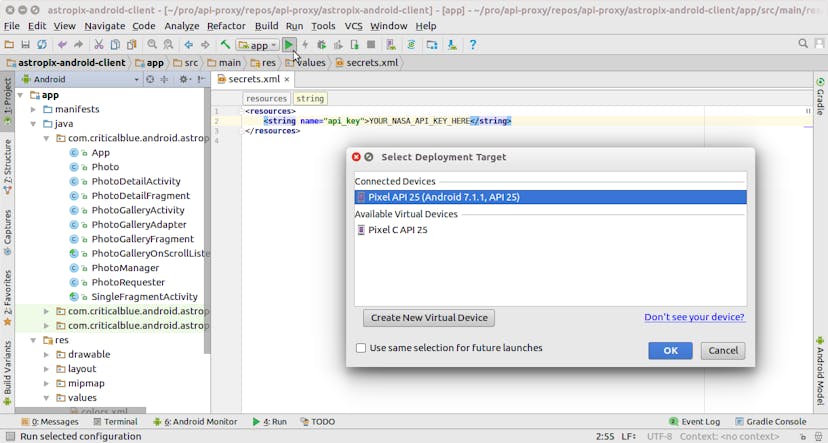The height and width of the screenshot is (443, 828).
Task: Collapse the java folder
Action: 33,124
